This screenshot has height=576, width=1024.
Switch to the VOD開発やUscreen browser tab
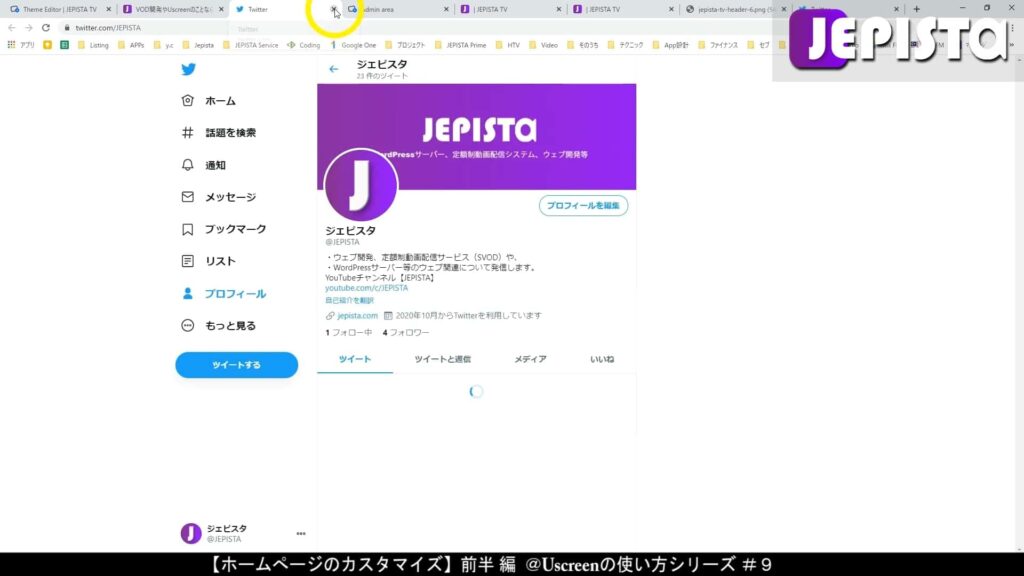point(172,10)
